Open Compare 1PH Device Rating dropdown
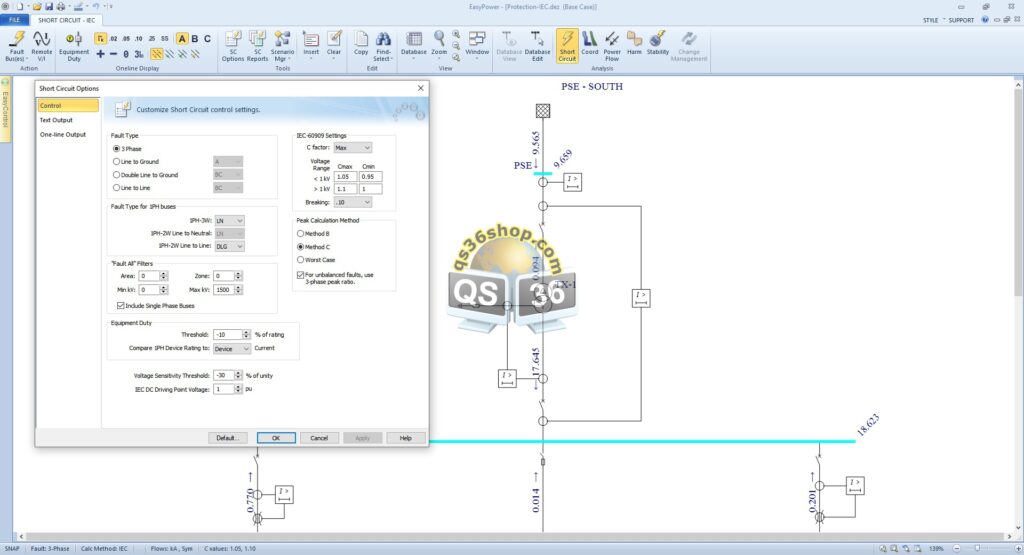Image resolution: width=1024 pixels, height=555 pixels. [232, 349]
